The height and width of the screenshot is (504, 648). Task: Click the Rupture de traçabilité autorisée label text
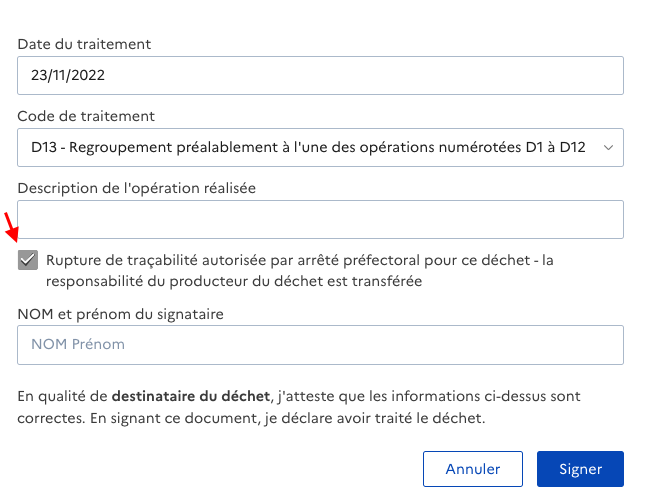tap(299, 260)
